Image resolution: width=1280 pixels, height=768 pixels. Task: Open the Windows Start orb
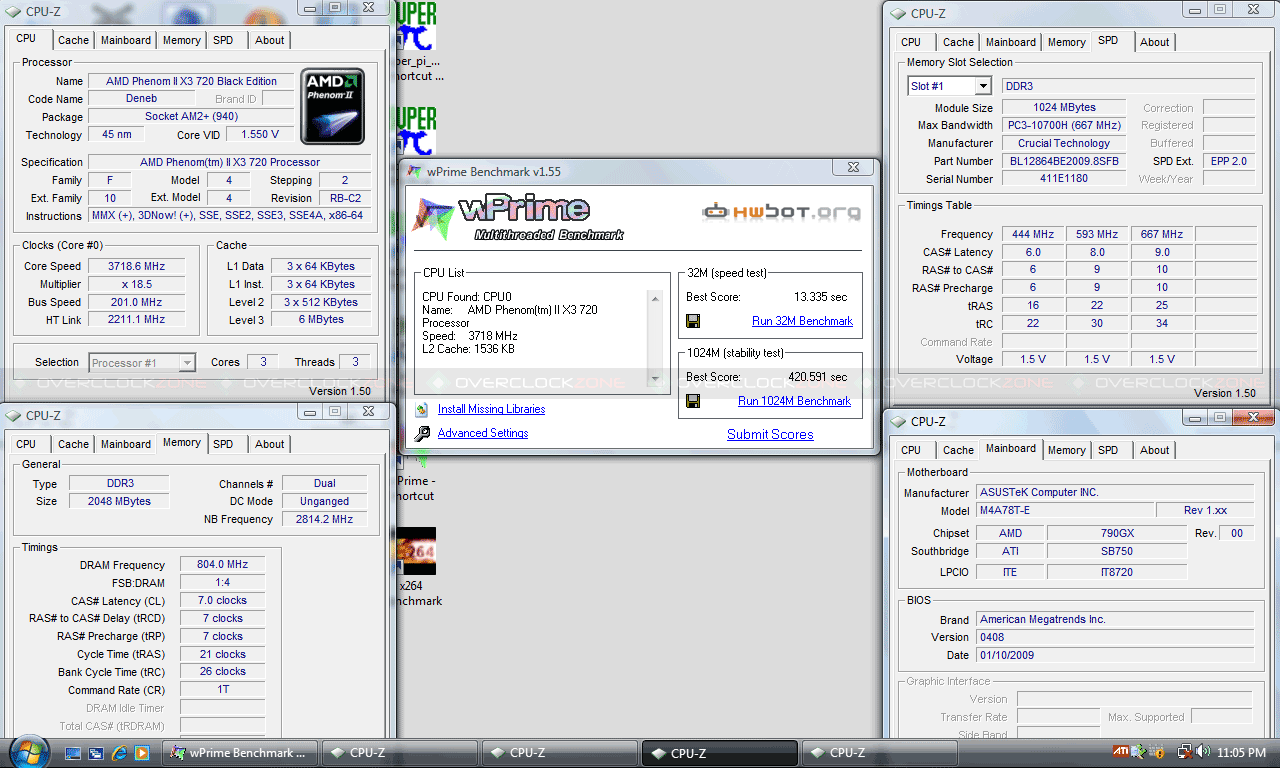[x=28, y=752]
